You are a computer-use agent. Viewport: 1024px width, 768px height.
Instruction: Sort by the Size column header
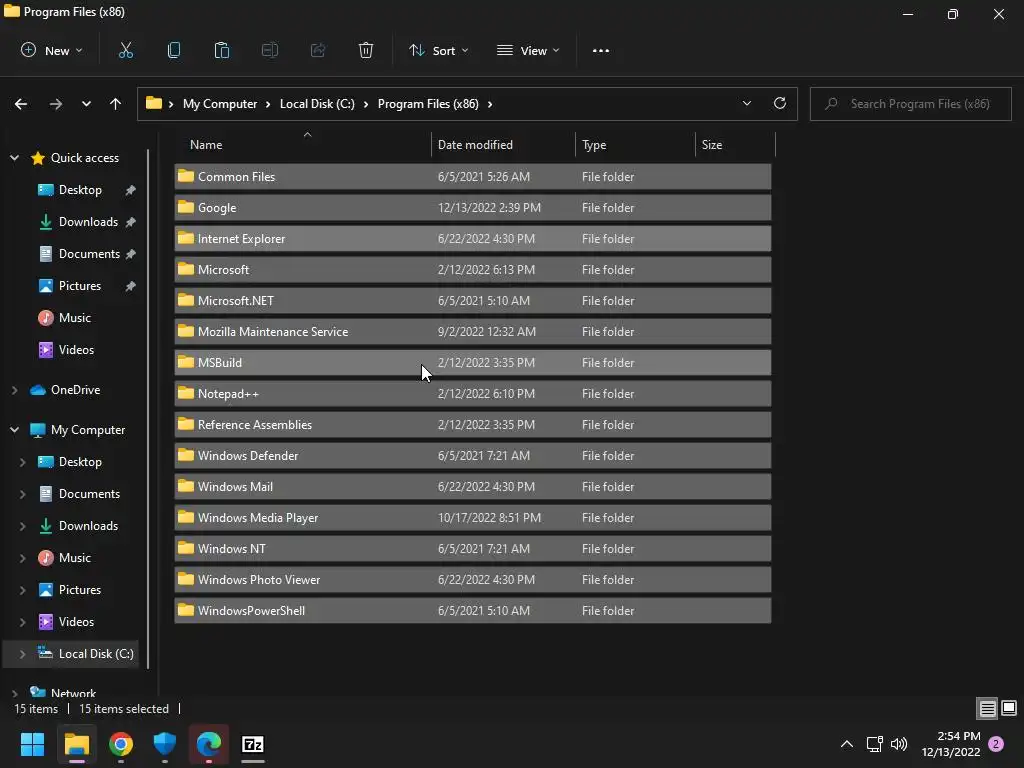(712, 145)
